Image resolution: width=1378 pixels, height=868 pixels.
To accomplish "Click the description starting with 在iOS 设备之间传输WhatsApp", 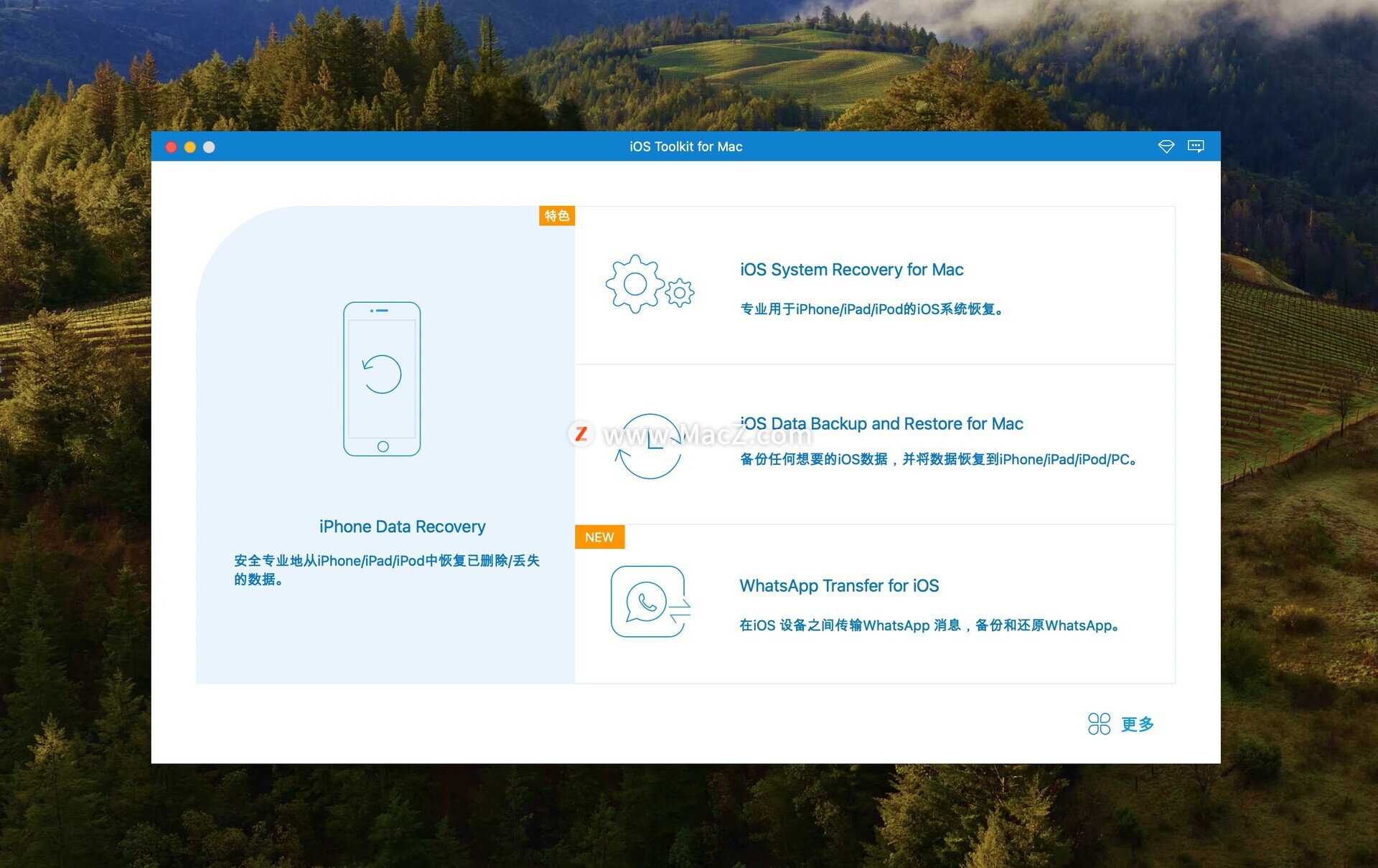I will pyautogui.click(x=930, y=626).
